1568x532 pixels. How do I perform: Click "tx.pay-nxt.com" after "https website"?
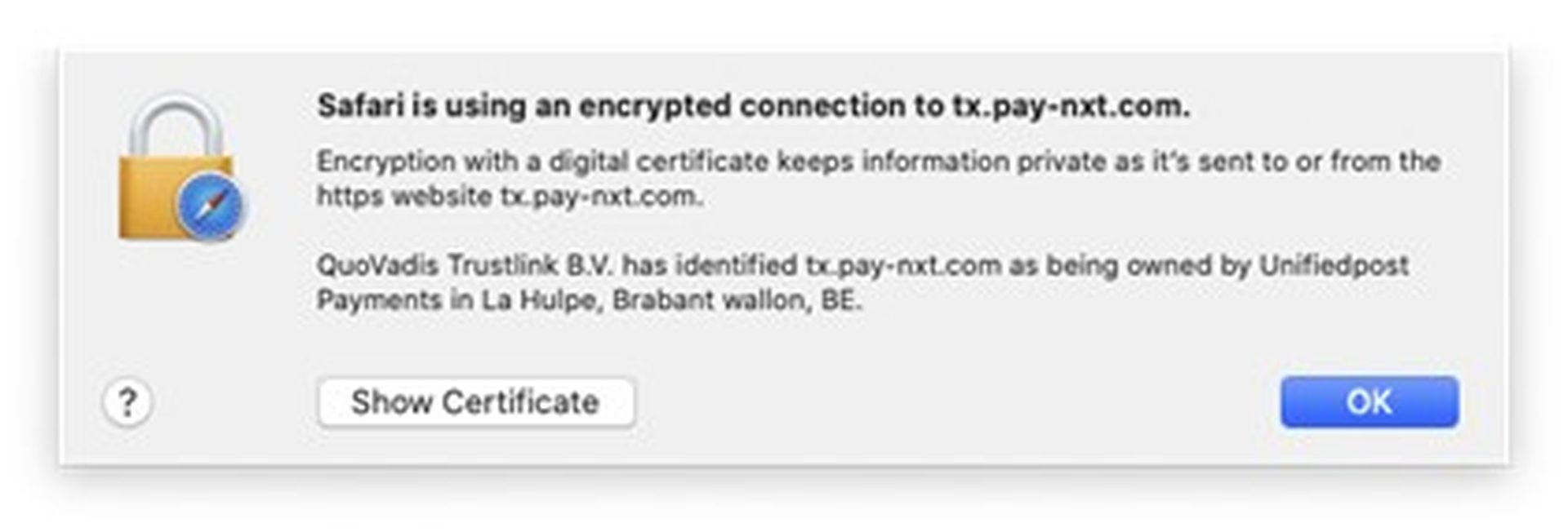click(600, 197)
